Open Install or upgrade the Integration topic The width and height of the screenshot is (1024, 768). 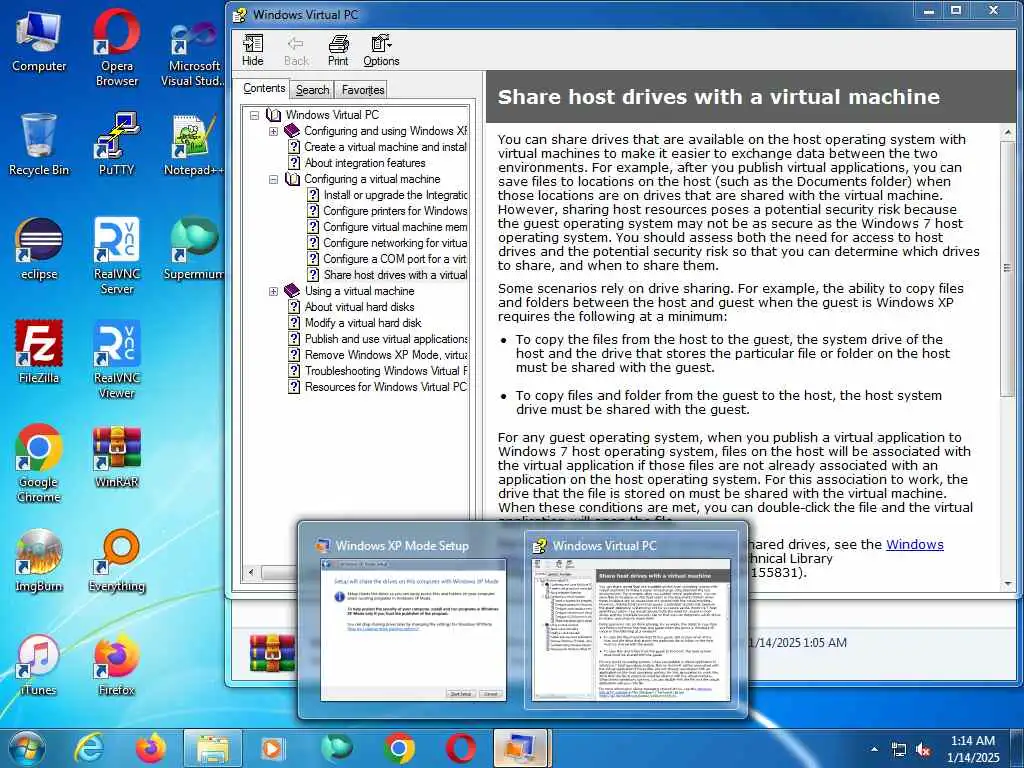click(x=387, y=195)
